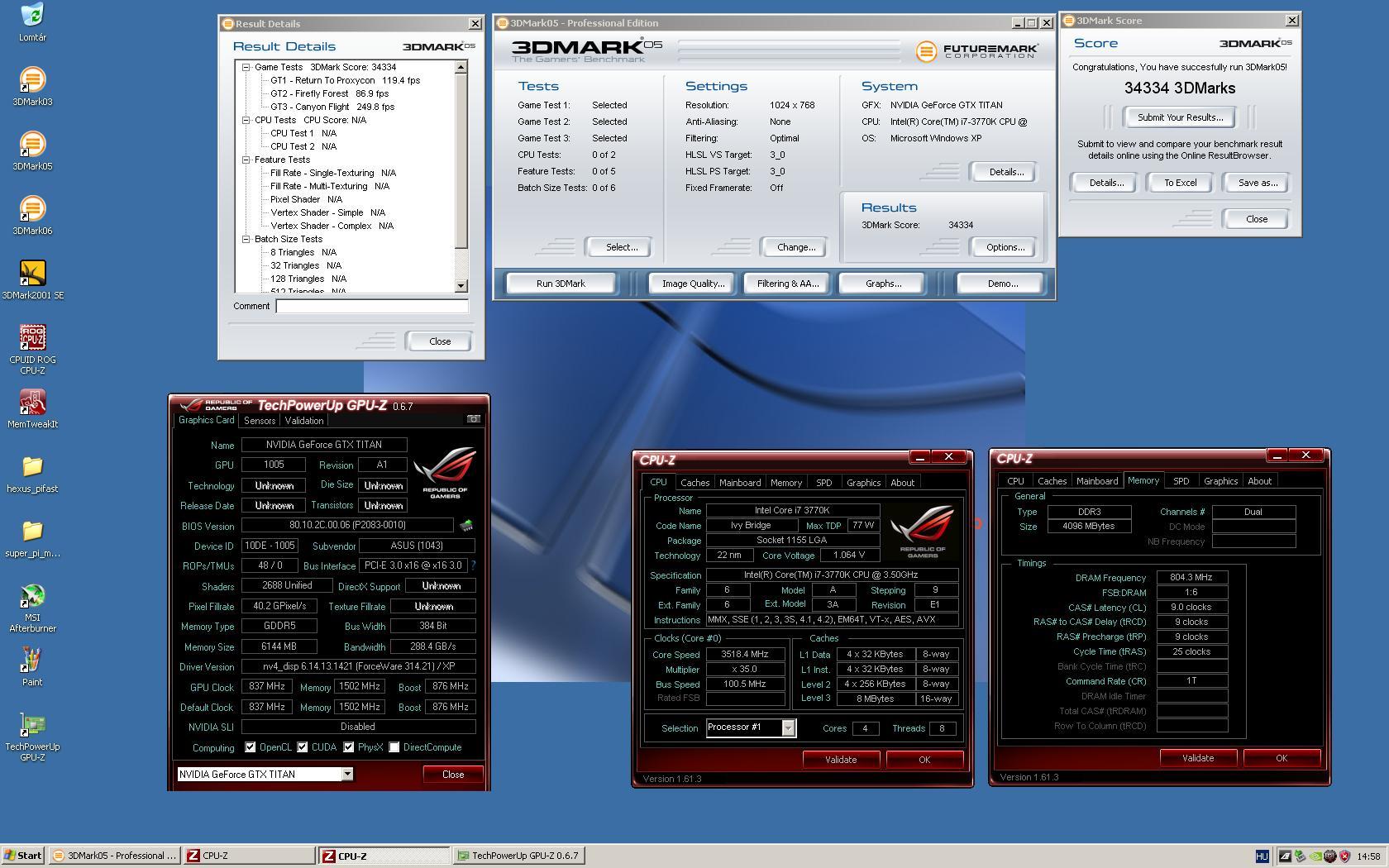Collapse the Batch Size Tests tree node
Viewport: 1389px width, 868px height.
(246, 239)
